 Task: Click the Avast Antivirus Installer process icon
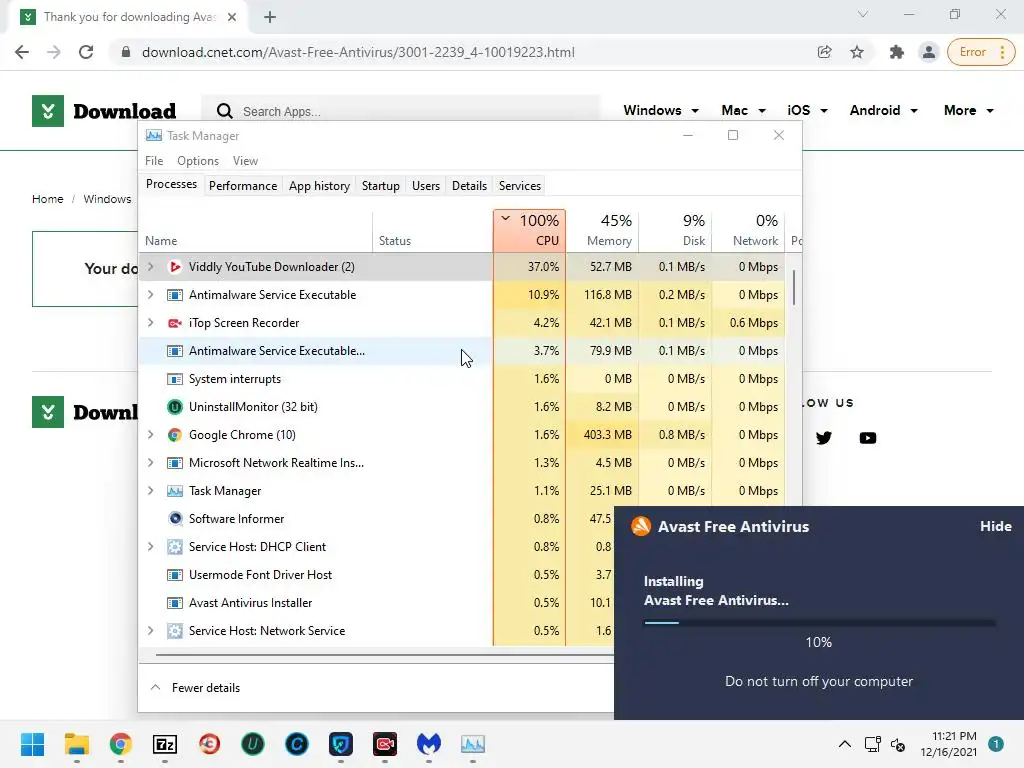174,603
